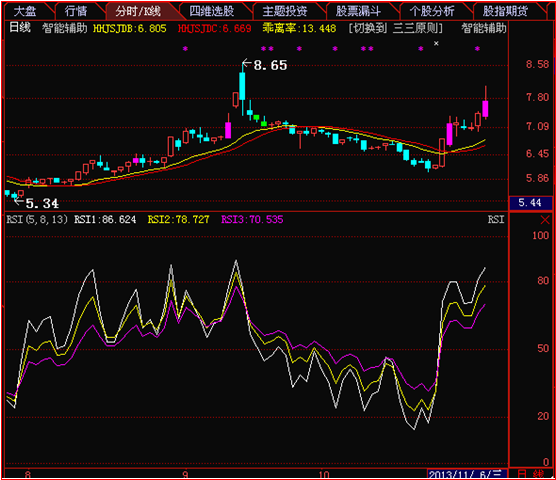
Task: Open the 股指期货 tab
Action: point(505,11)
